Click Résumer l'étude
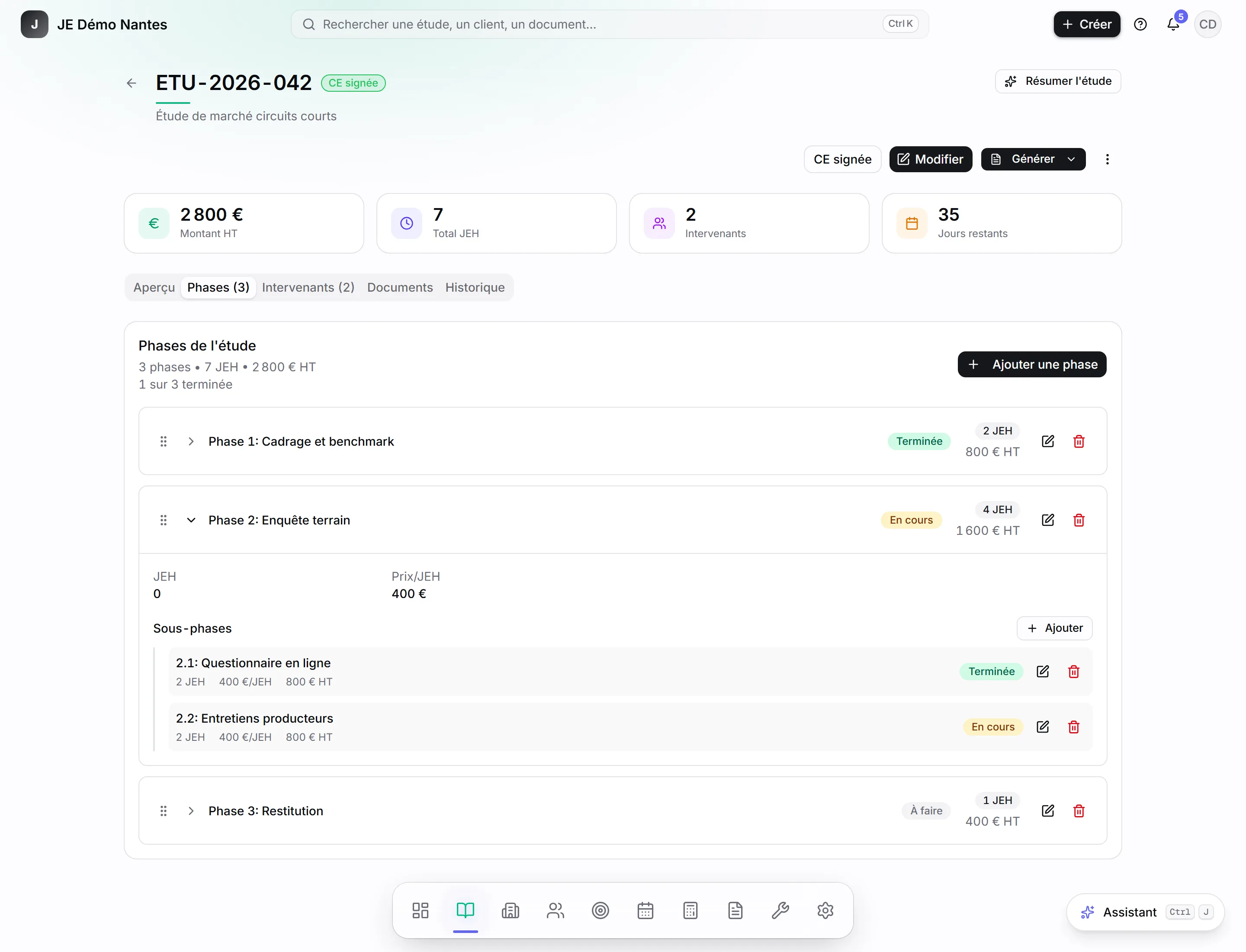This screenshot has width=1246, height=952. click(1058, 81)
